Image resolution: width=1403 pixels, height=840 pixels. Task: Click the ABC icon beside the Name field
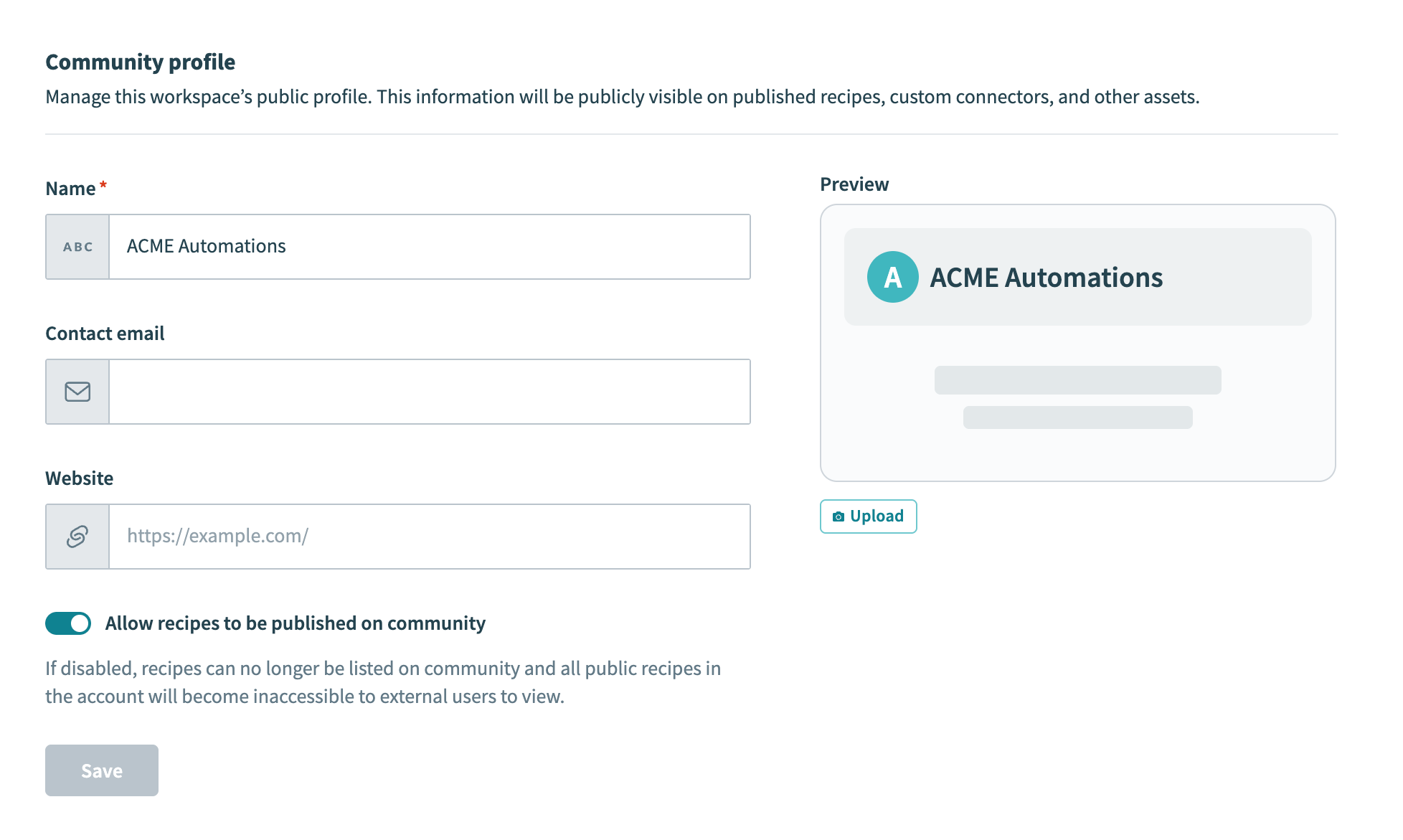(77, 246)
